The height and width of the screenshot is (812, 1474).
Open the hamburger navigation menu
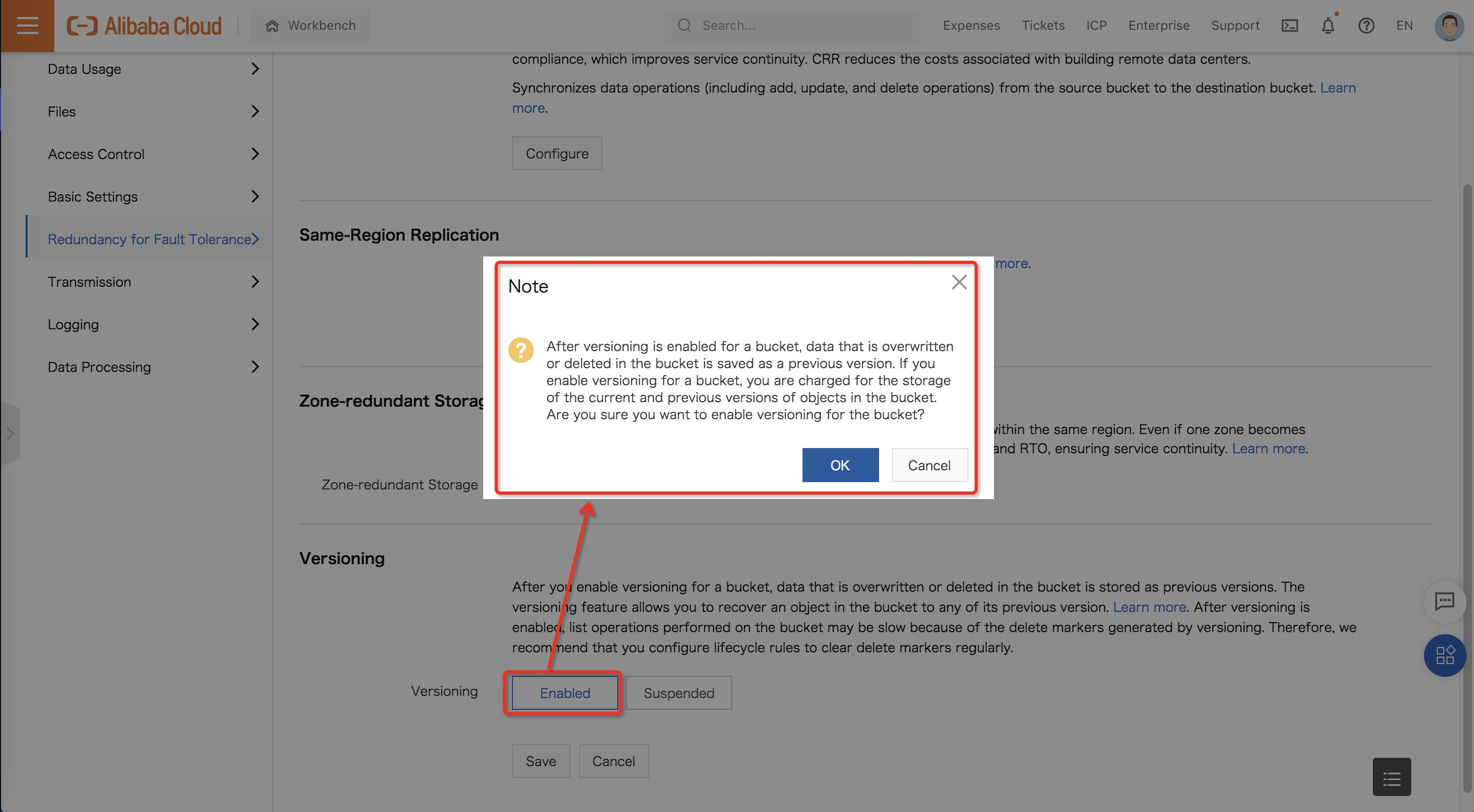coord(27,26)
